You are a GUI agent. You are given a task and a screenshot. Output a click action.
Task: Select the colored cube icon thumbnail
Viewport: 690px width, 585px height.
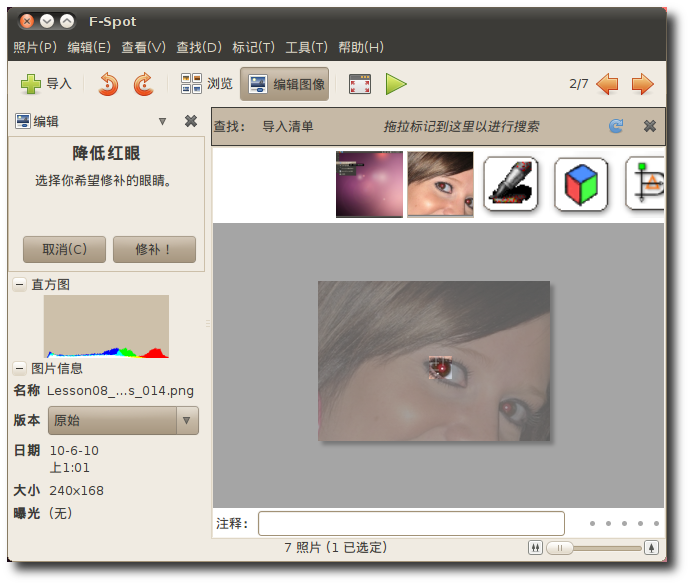tap(581, 184)
